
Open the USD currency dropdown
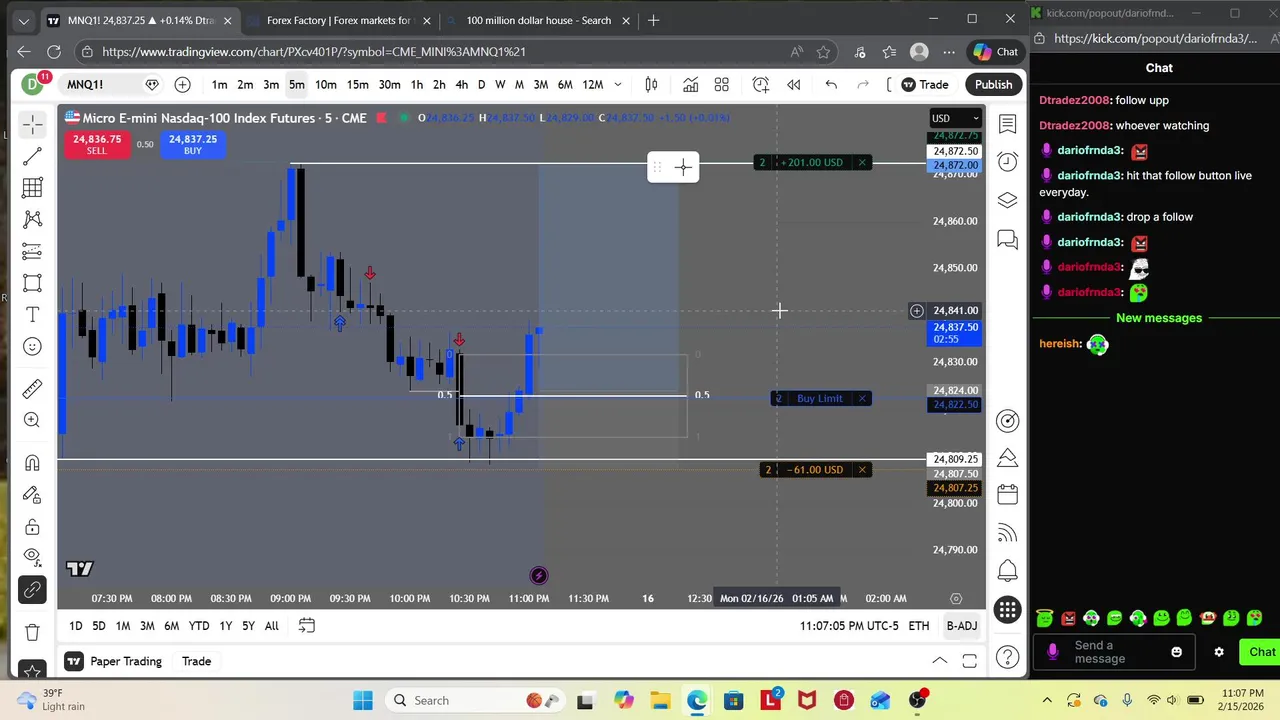tap(955, 118)
